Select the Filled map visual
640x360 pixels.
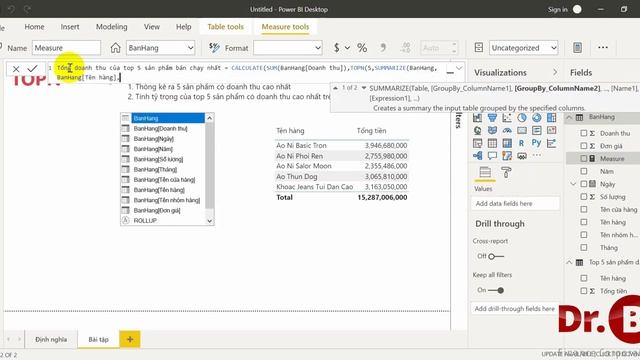click(492, 131)
